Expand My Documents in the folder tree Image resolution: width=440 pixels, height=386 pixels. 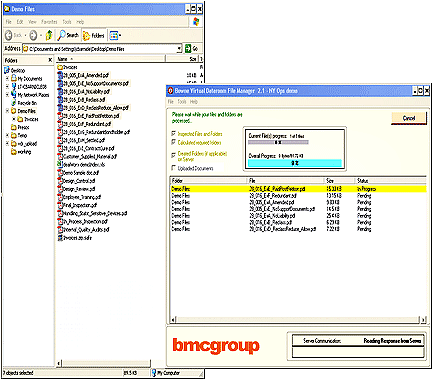[x=7, y=79]
